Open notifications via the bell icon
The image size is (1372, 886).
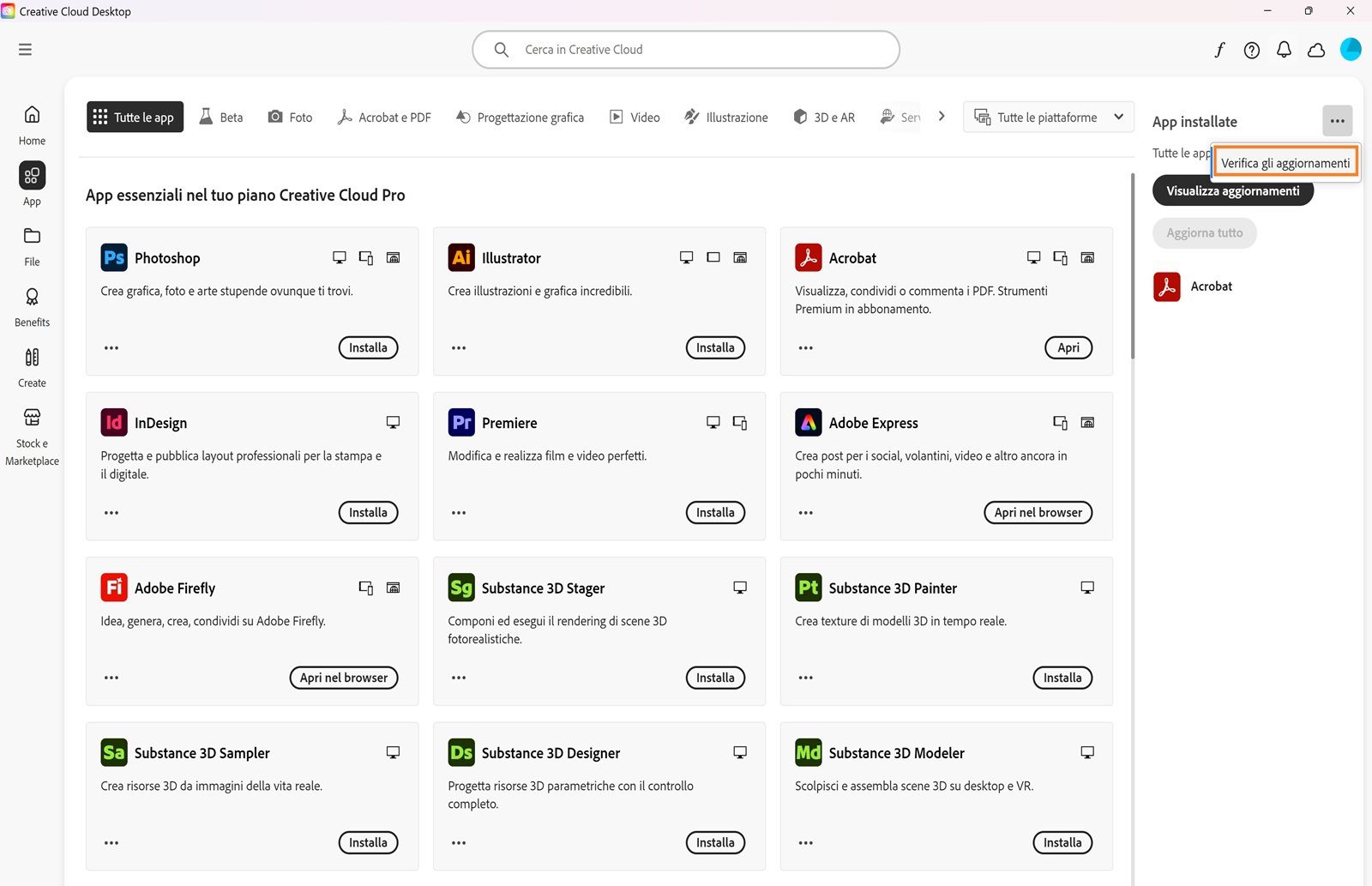coord(1284,50)
